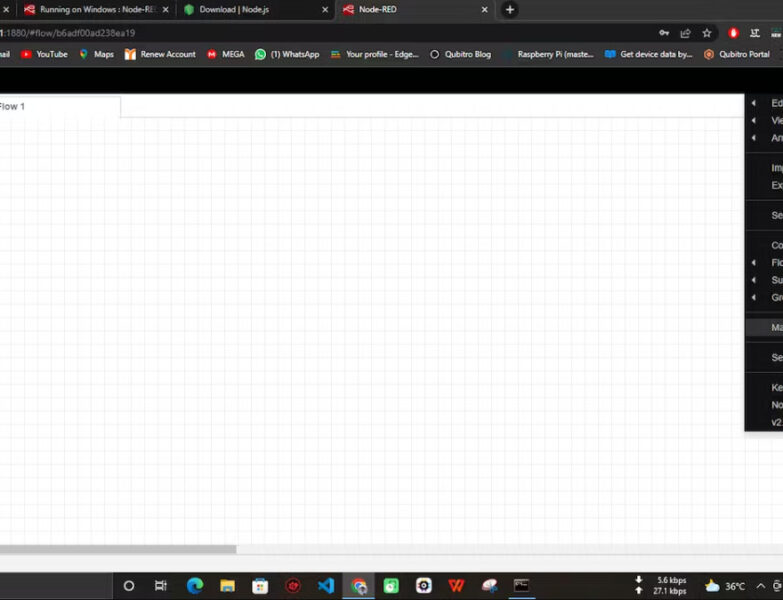Open the YouTube bookmark
Screen dimensions: 783x600
pyautogui.click(x=44, y=54)
